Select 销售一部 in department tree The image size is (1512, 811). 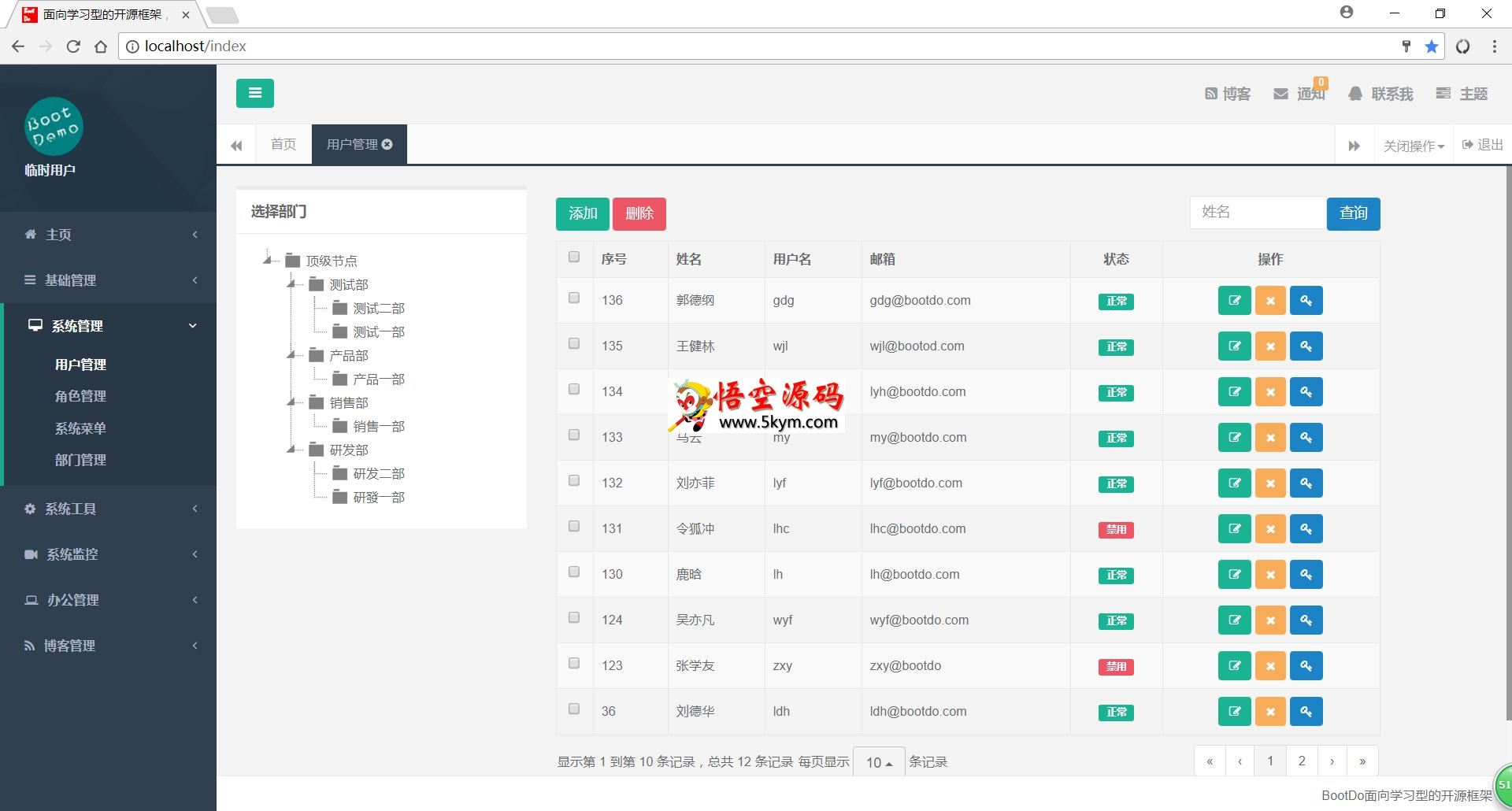tap(379, 426)
